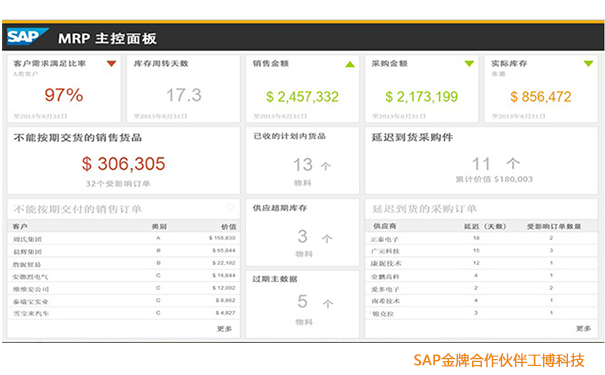Select the $ 4,827 value cell
Image resolution: width=605 pixels, height=375 pixels.
[225, 313]
